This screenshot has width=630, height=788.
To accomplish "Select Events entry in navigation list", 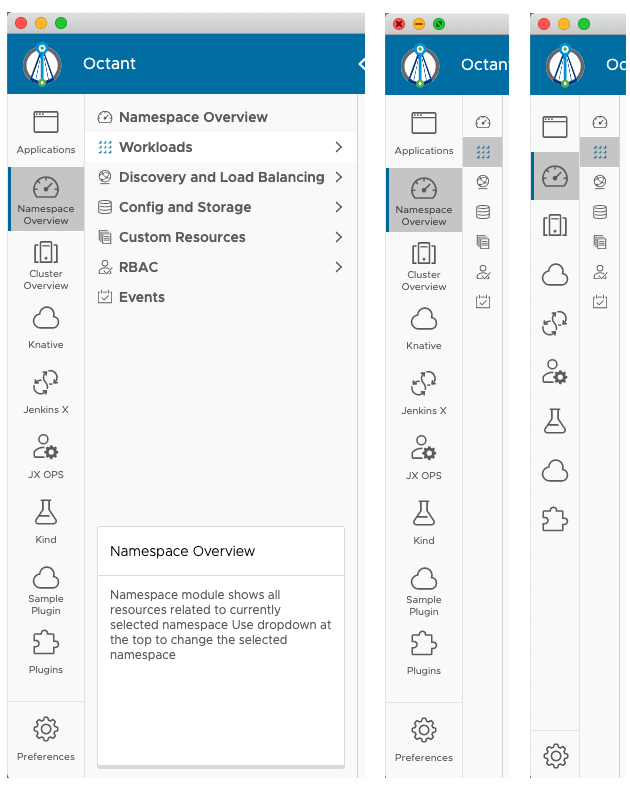I will coord(221,297).
